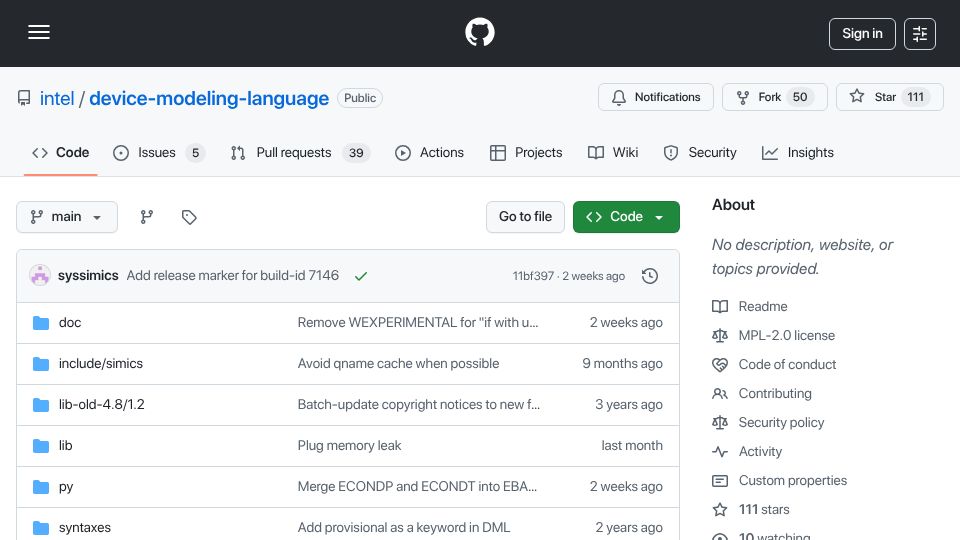960x540 pixels.
Task: Expand the green Code dropdown
Action: [626, 217]
